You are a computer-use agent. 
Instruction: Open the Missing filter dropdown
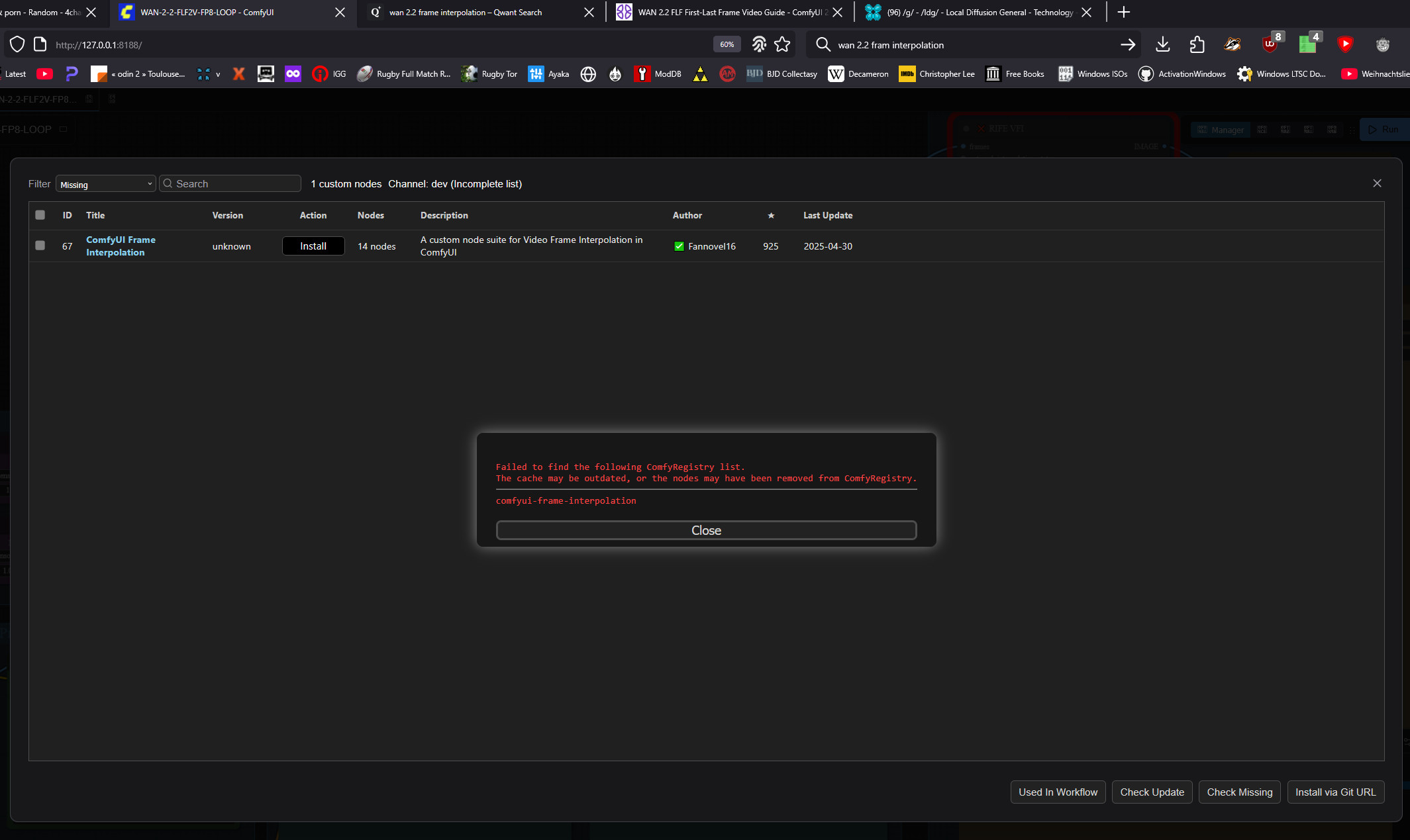pos(106,184)
